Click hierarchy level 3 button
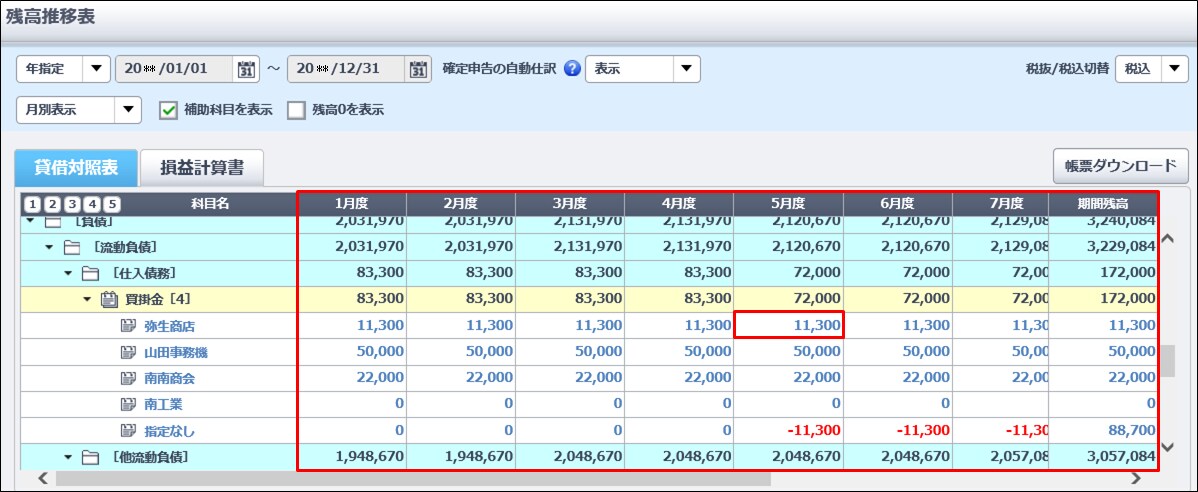This screenshot has width=1198, height=492. click(x=72, y=205)
